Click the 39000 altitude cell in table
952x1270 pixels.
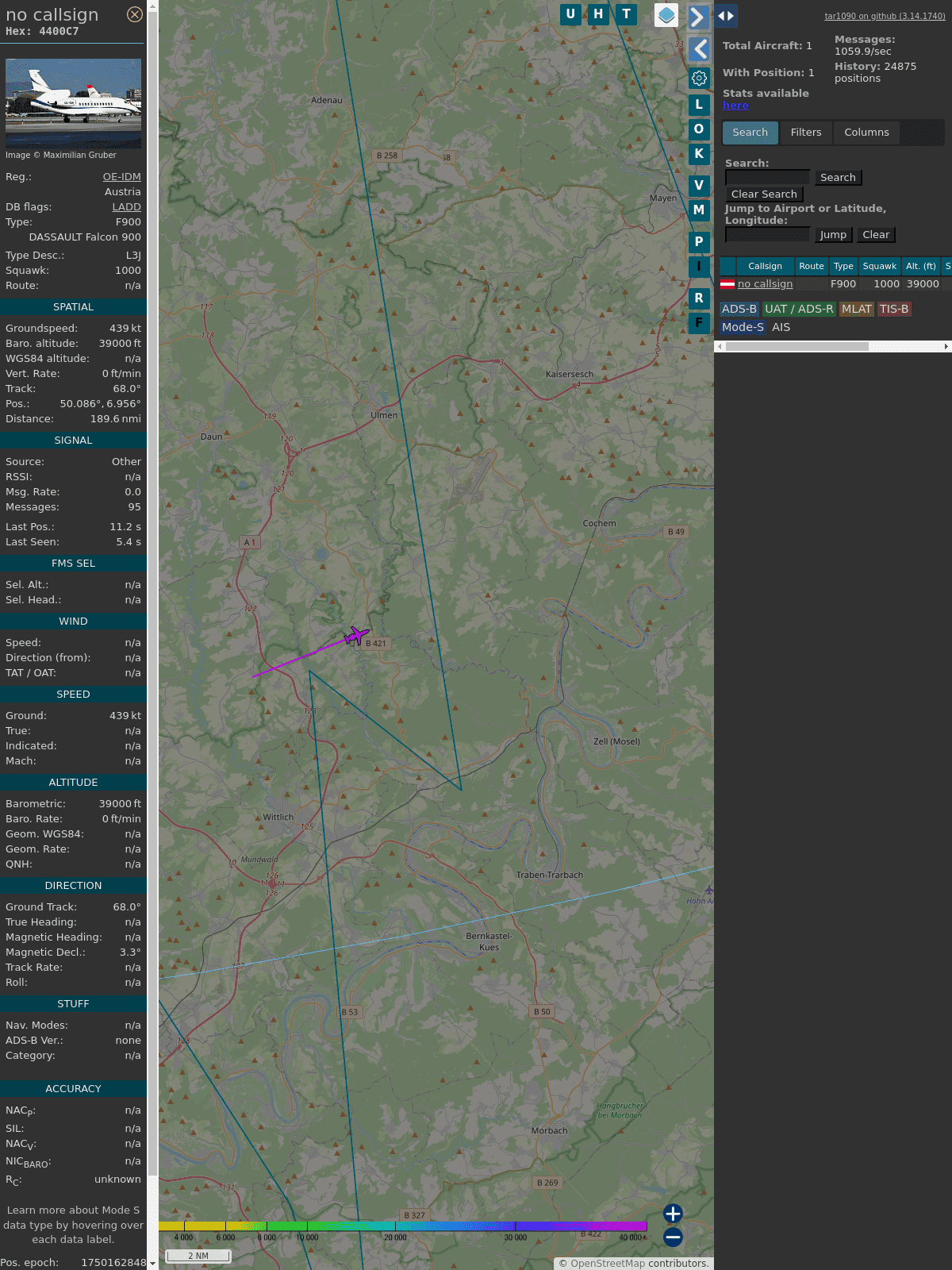coord(923,284)
